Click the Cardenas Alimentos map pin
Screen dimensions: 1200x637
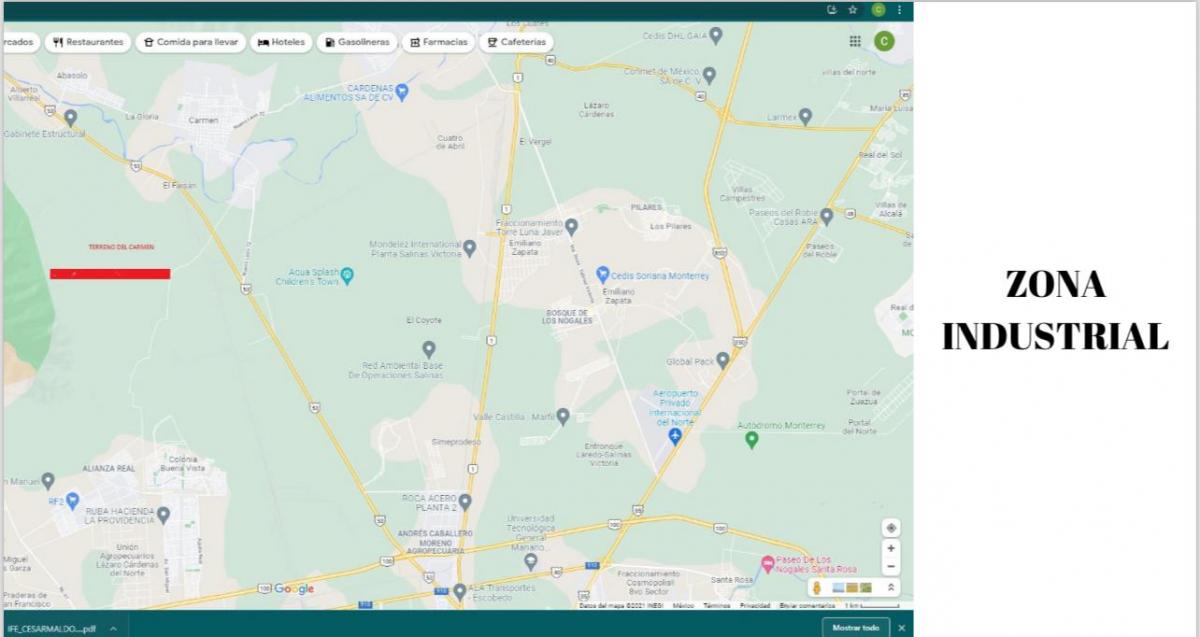pyautogui.click(x=402, y=92)
